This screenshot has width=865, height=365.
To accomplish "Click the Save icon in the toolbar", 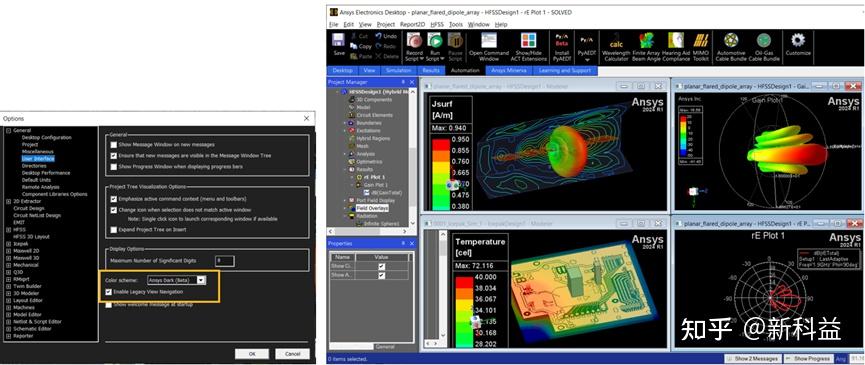I will [x=339, y=40].
